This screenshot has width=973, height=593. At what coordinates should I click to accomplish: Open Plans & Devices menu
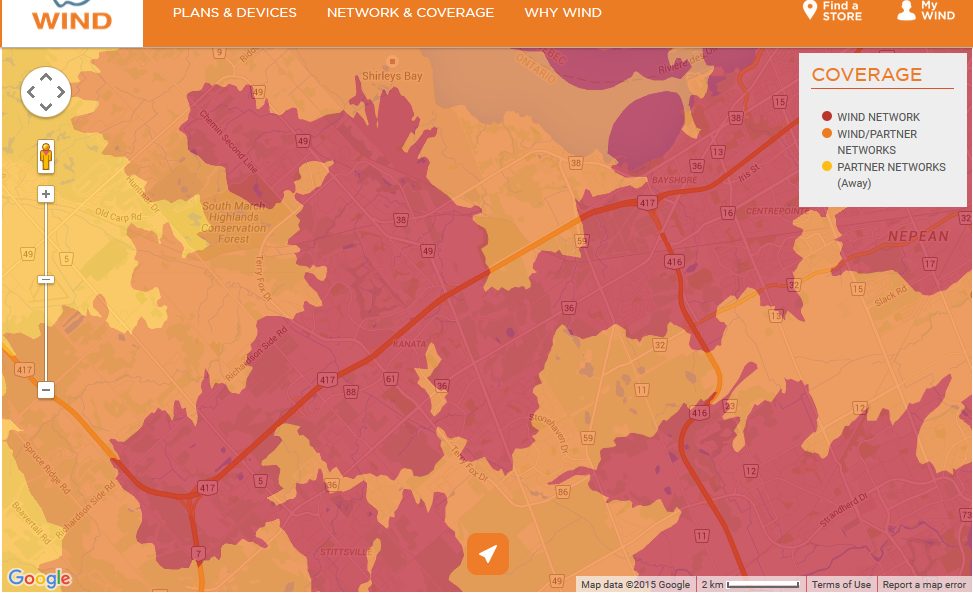point(235,12)
